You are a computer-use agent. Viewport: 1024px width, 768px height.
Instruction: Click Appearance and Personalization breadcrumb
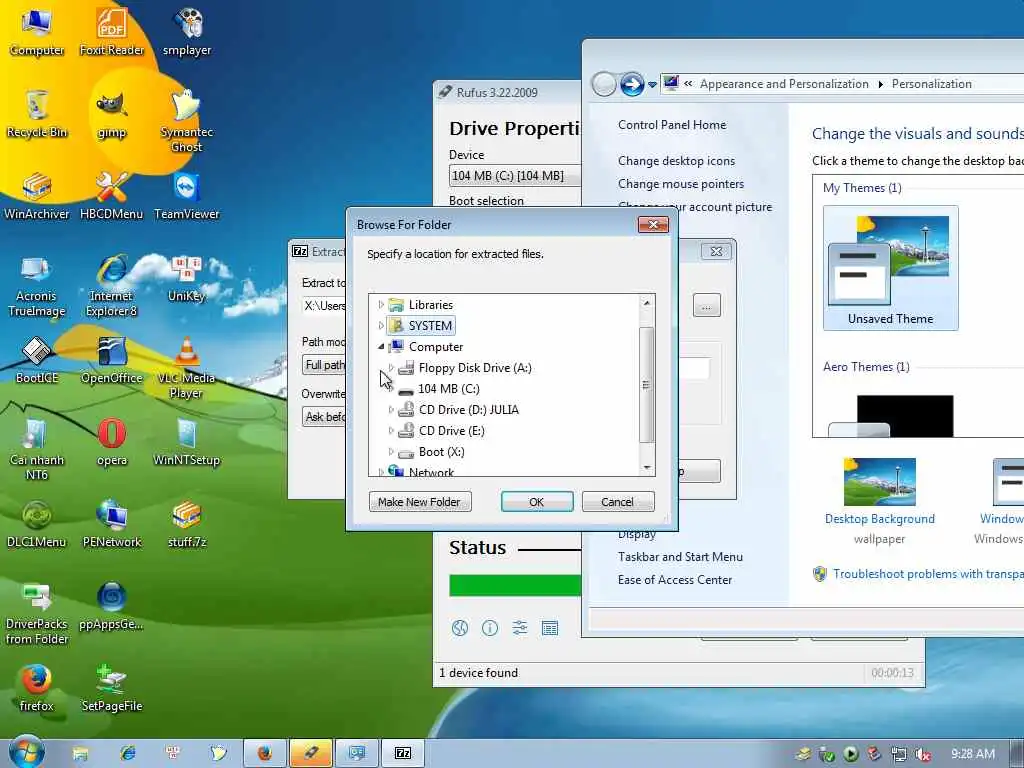[x=784, y=84]
